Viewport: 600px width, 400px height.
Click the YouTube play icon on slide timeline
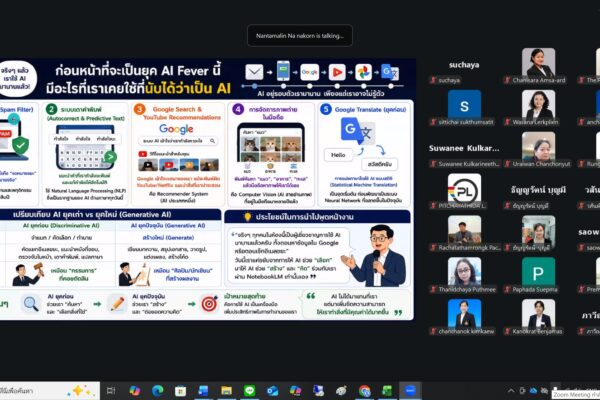click(x=337, y=72)
